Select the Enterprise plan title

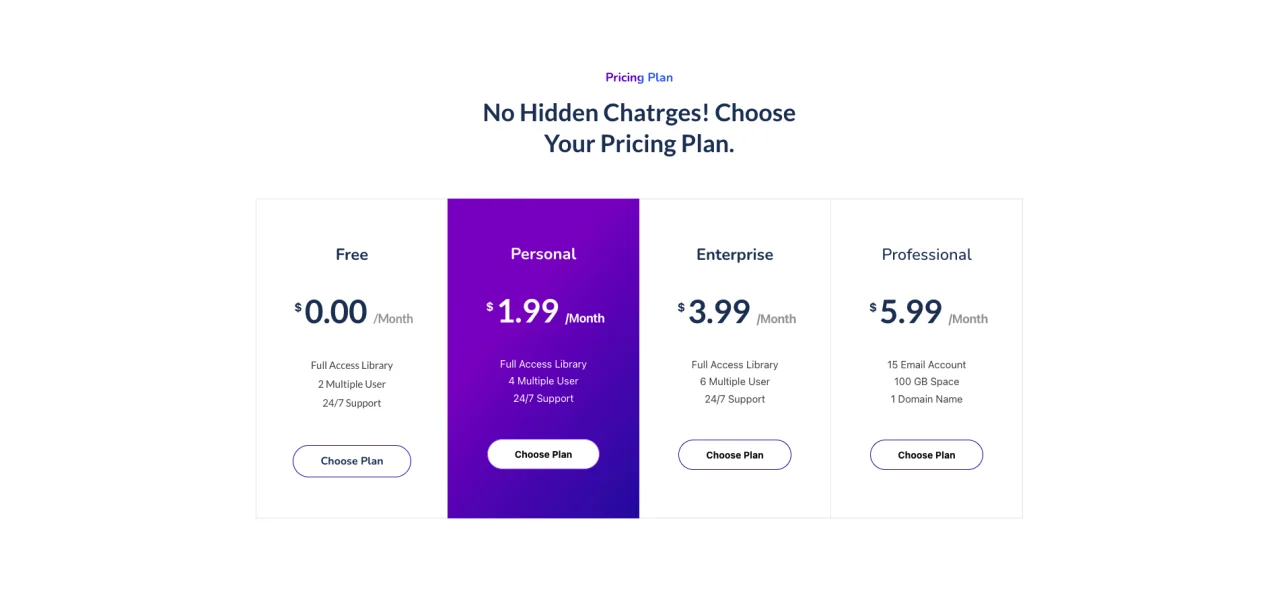click(735, 255)
